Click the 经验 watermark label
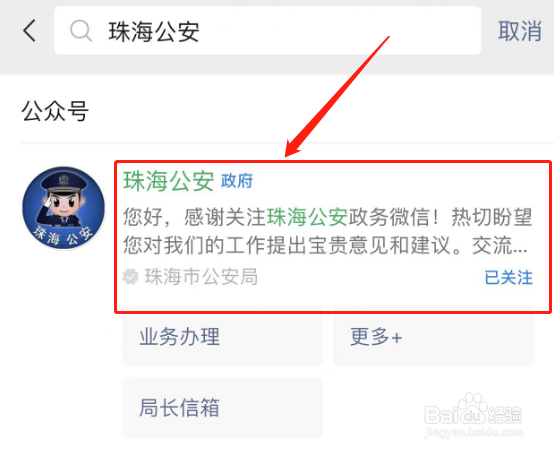 coord(505,415)
